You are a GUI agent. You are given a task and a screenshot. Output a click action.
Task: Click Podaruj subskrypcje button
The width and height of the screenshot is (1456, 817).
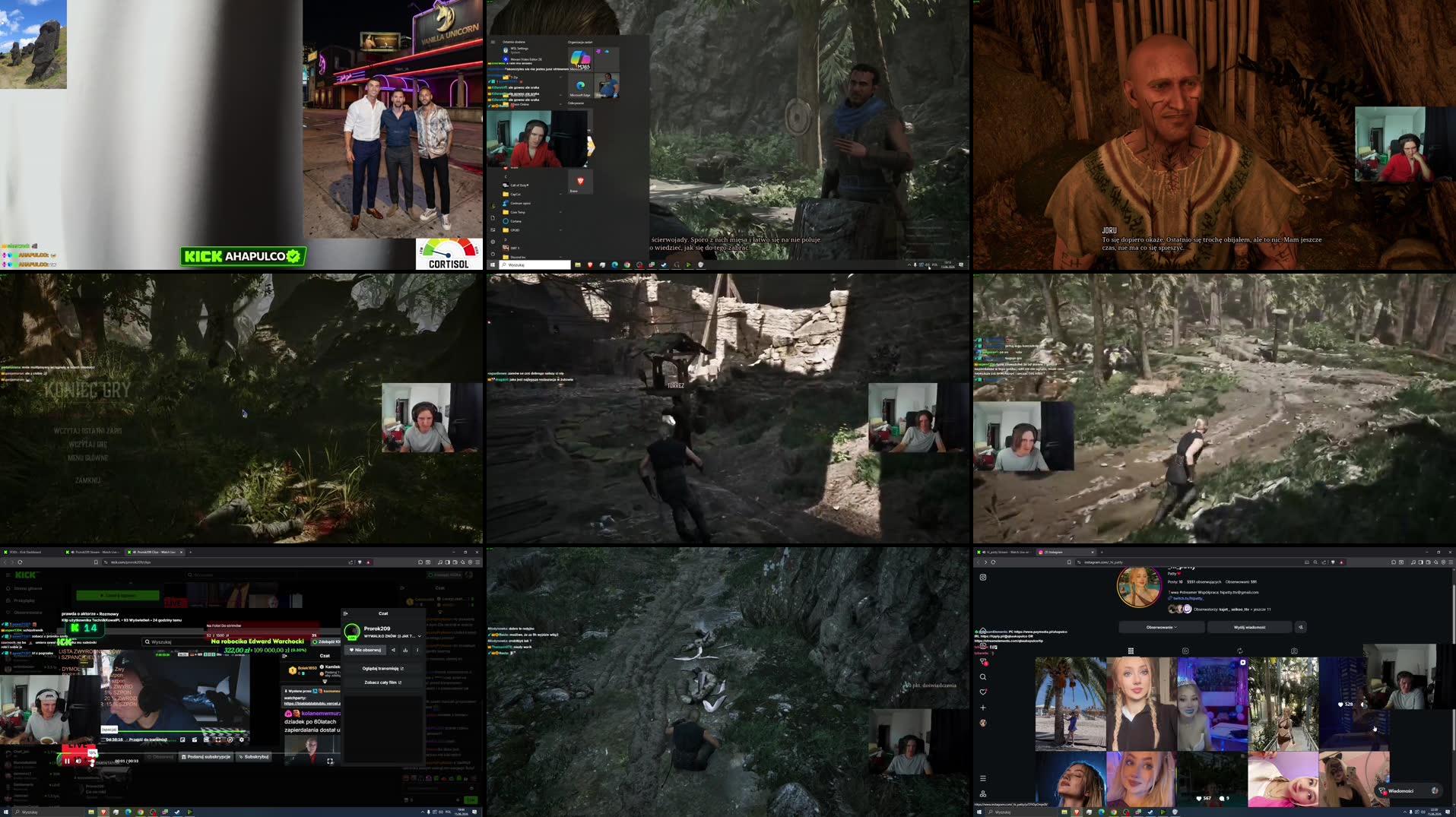(x=206, y=757)
